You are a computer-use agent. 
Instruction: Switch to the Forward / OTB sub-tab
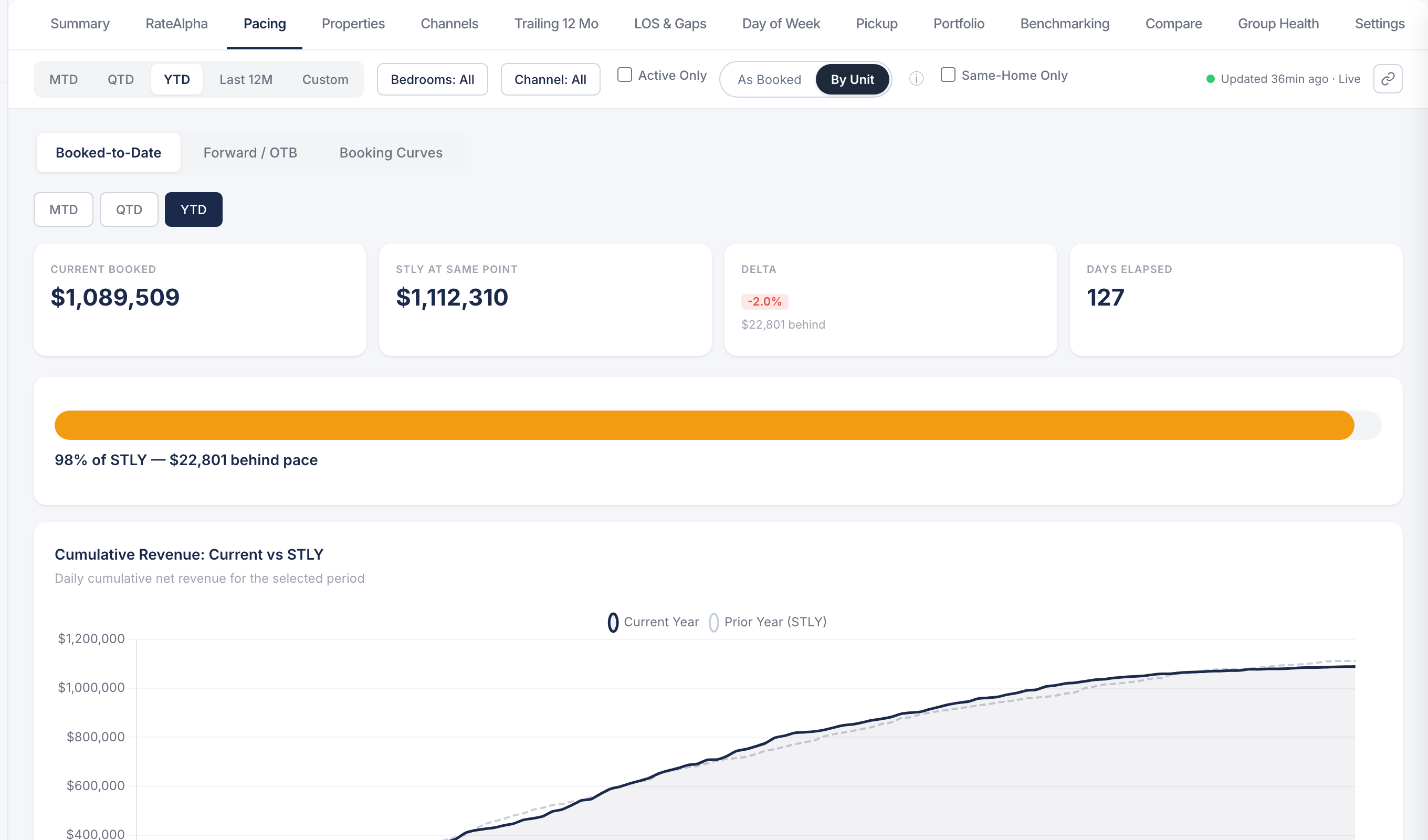(250, 153)
